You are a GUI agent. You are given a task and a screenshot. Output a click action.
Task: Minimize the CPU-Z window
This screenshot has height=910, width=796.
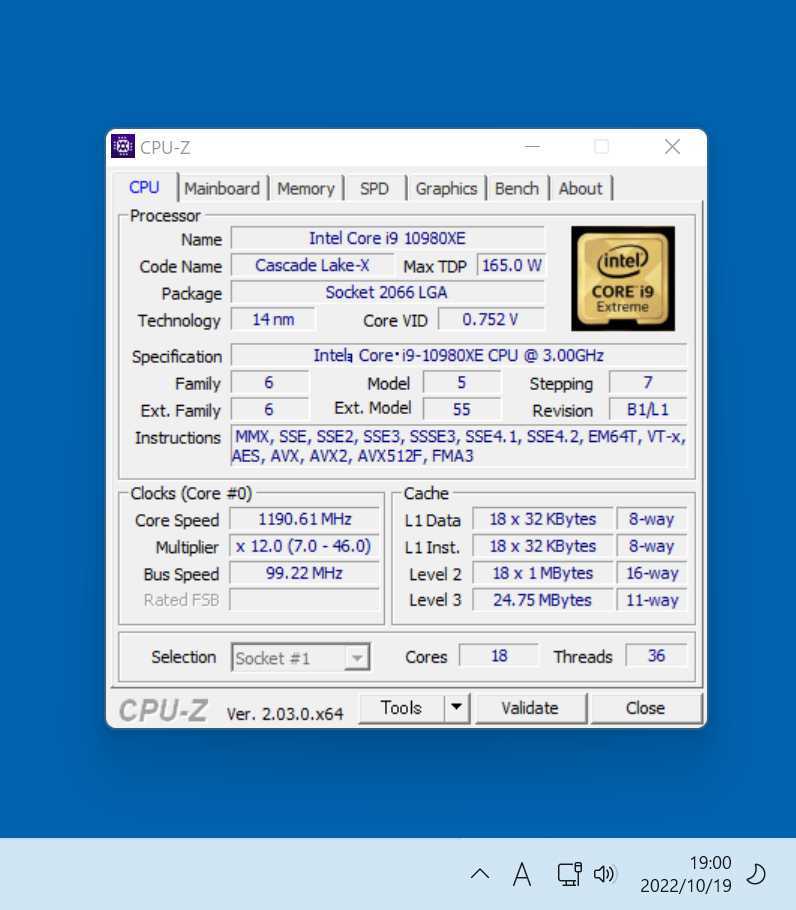pyautogui.click(x=532, y=147)
